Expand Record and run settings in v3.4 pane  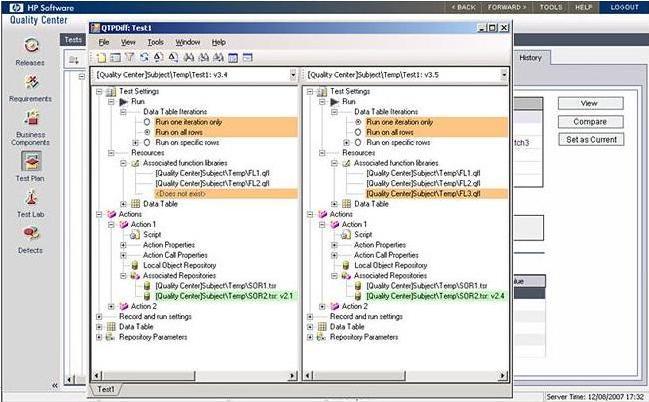[99, 317]
